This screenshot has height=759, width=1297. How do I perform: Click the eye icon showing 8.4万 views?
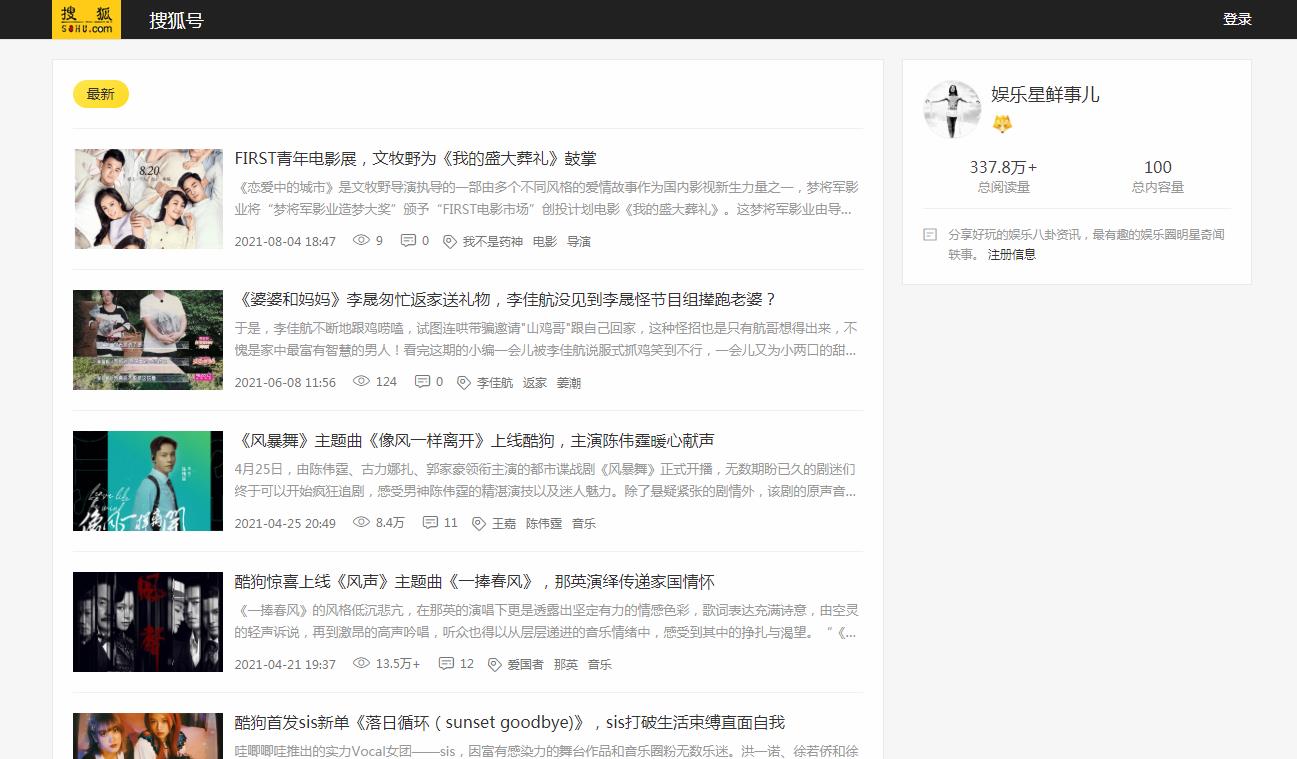361,523
